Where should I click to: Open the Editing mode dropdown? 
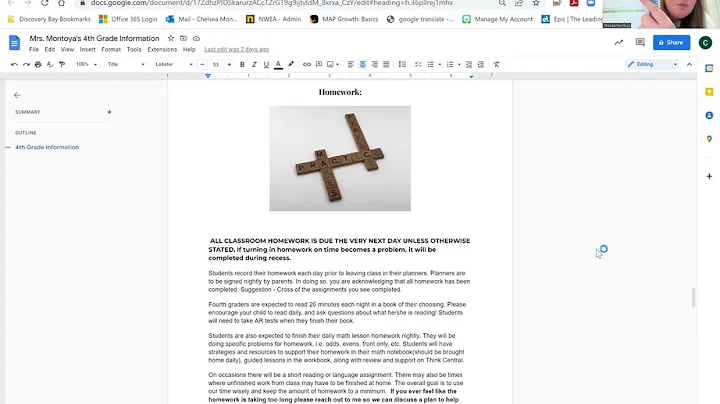click(652, 64)
